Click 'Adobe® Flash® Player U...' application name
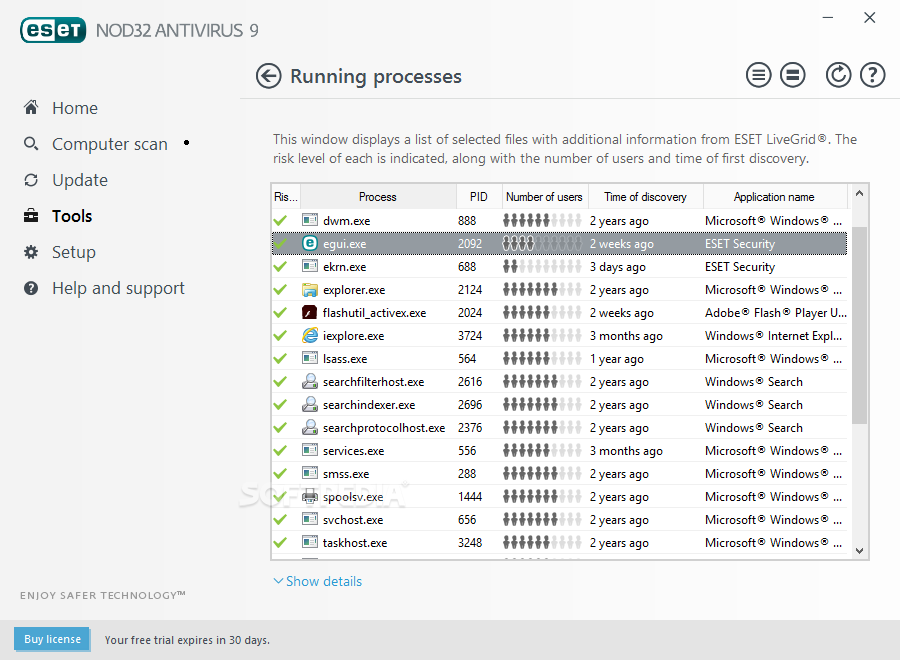The height and width of the screenshot is (660, 900). [775, 313]
